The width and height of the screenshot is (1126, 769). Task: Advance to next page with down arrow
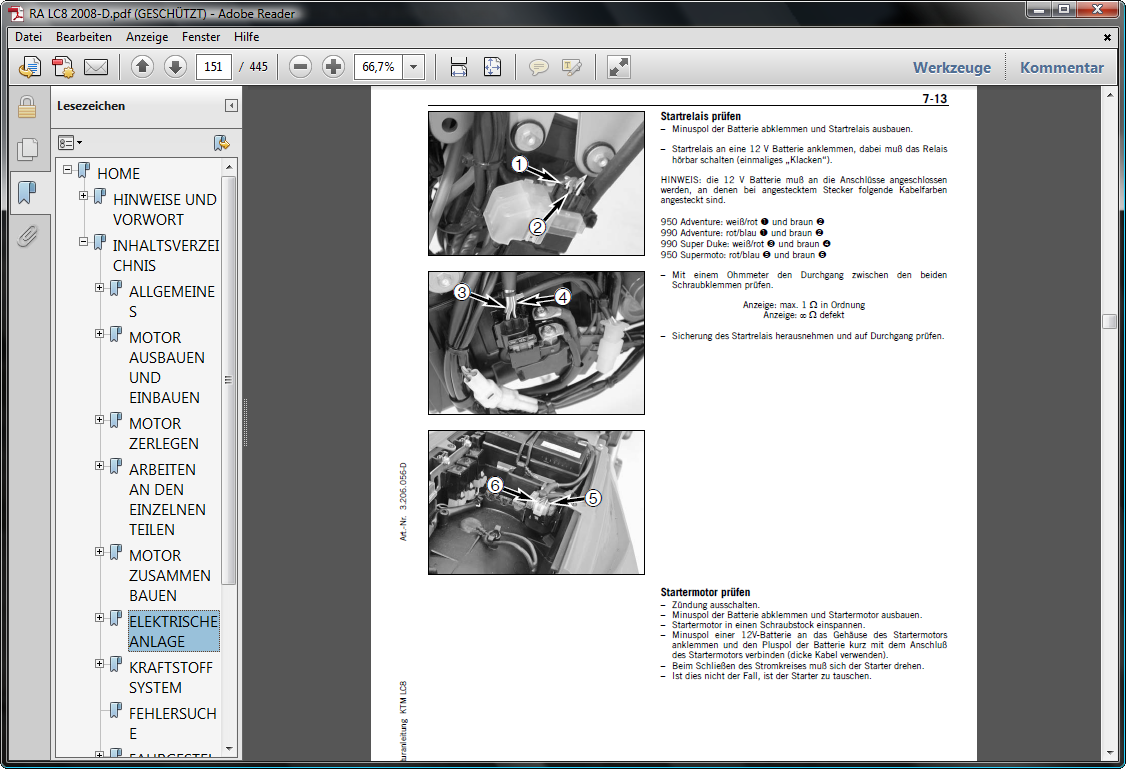coord(175,67)
